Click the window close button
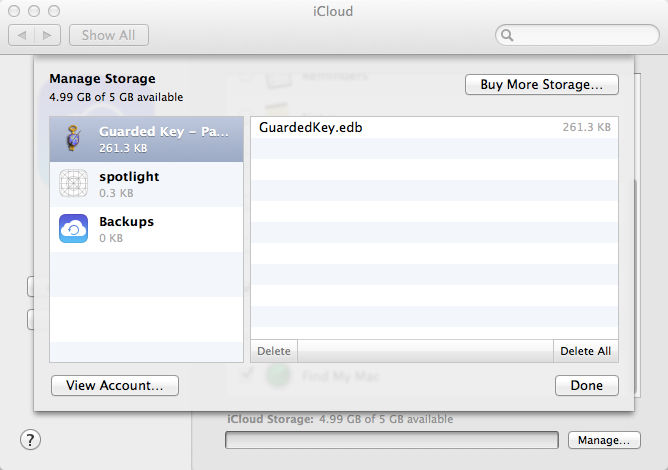Image resolution: width=668 pixels, height=470 pixels. pyautogui.click(x=14, y=11)
